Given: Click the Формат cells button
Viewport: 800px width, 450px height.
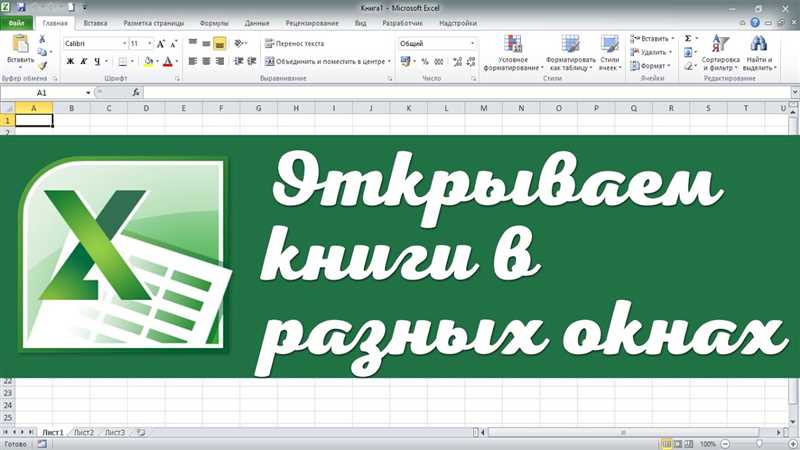Looking at the screenshot, I should point(651,66).
